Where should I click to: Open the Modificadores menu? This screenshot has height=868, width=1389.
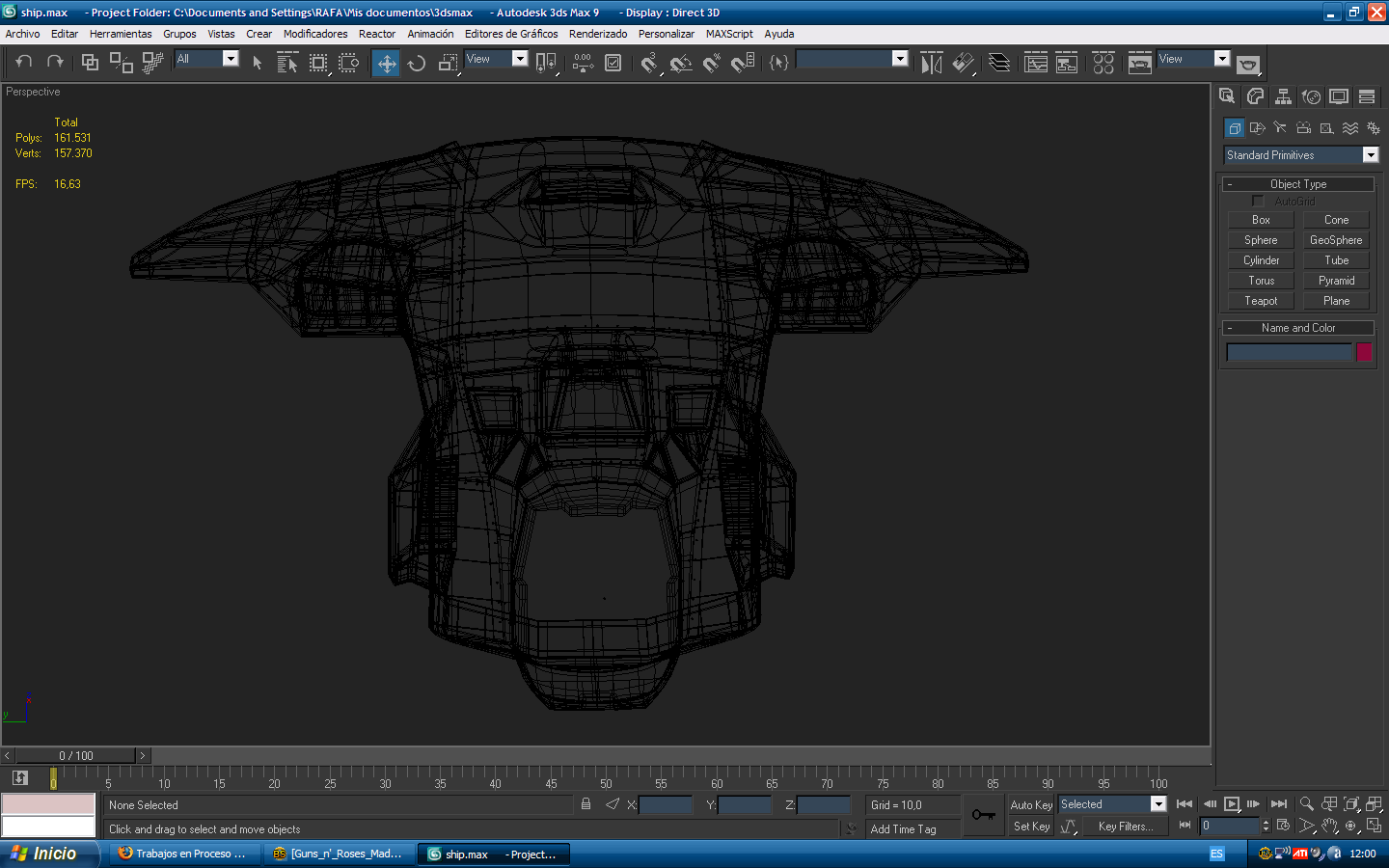coord(314,34)
